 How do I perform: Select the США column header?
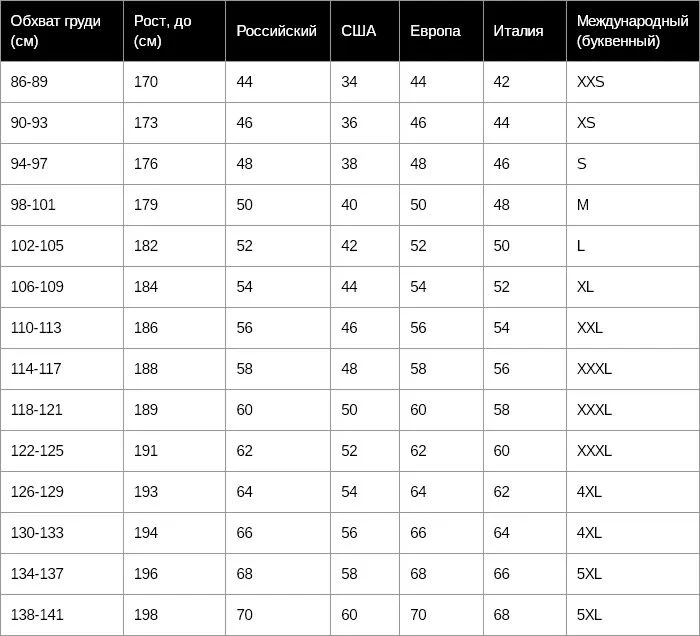(365, 30)
